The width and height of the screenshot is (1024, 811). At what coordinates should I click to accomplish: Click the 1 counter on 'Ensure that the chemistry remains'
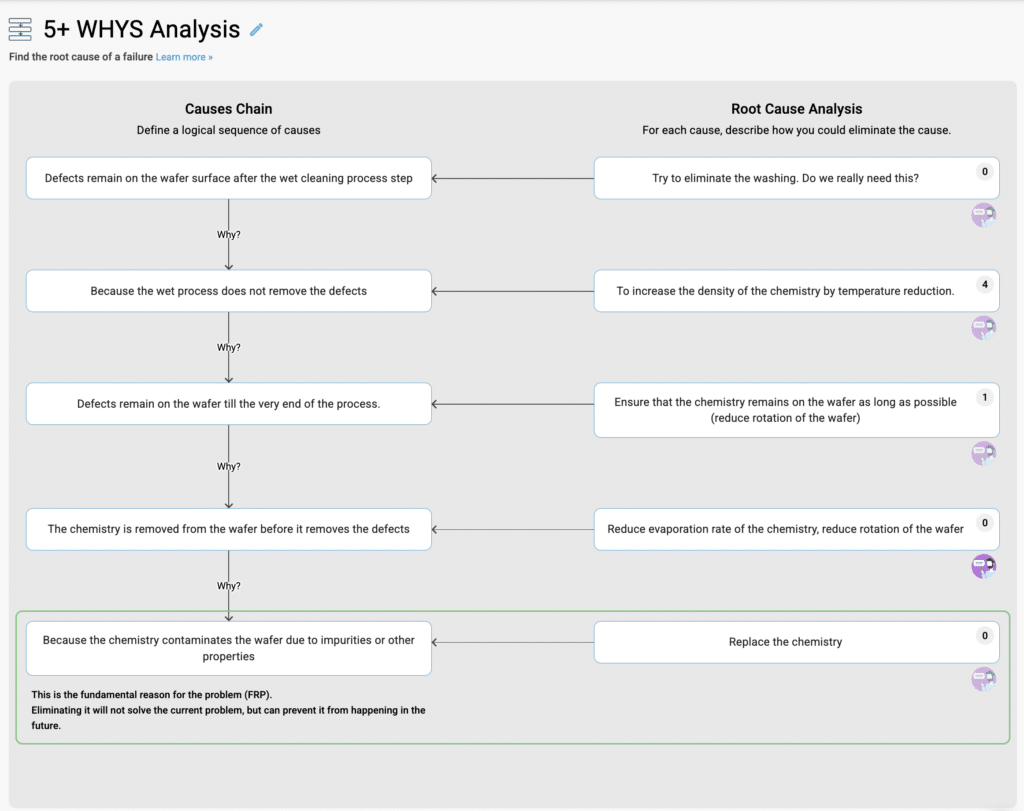tap(985, 398)
